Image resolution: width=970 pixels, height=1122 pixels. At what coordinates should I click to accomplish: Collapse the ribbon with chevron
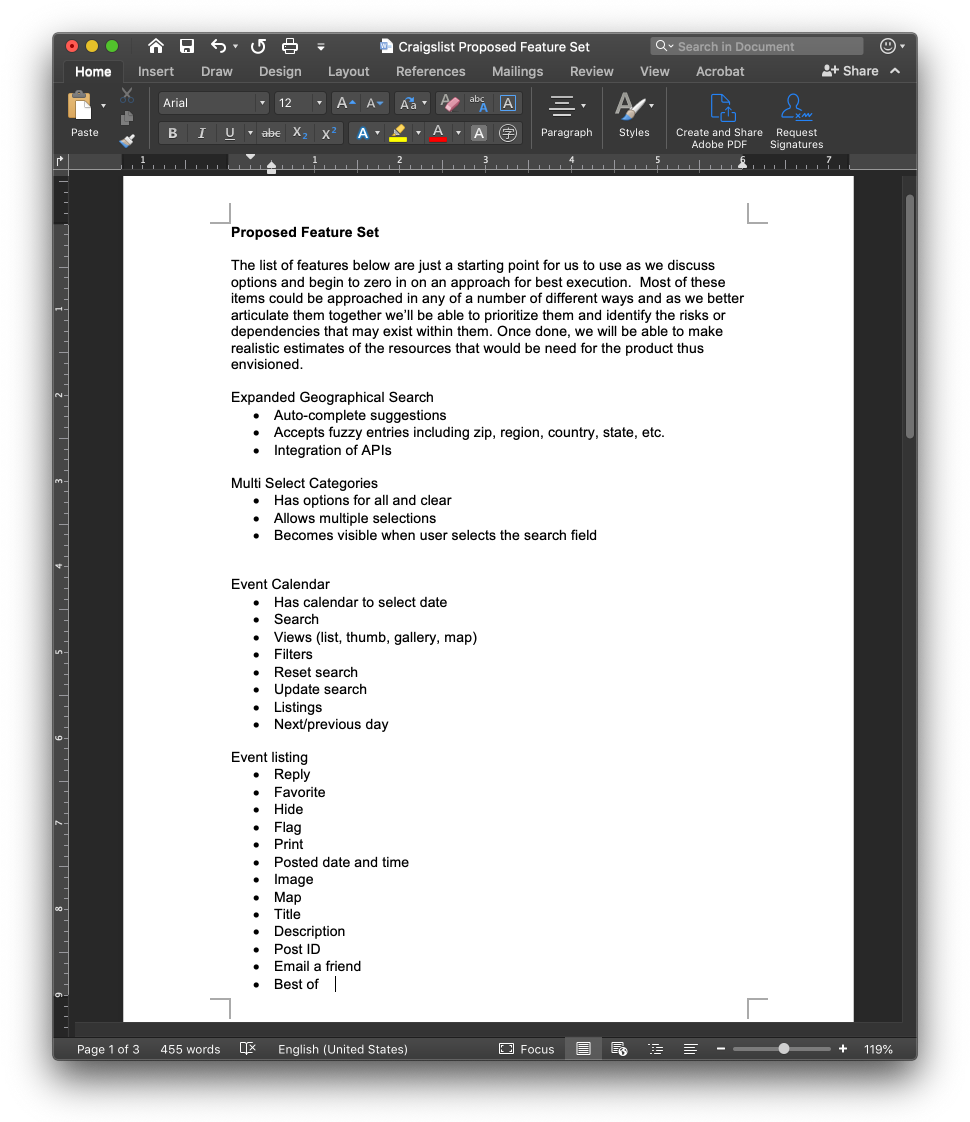pos(895,71)
